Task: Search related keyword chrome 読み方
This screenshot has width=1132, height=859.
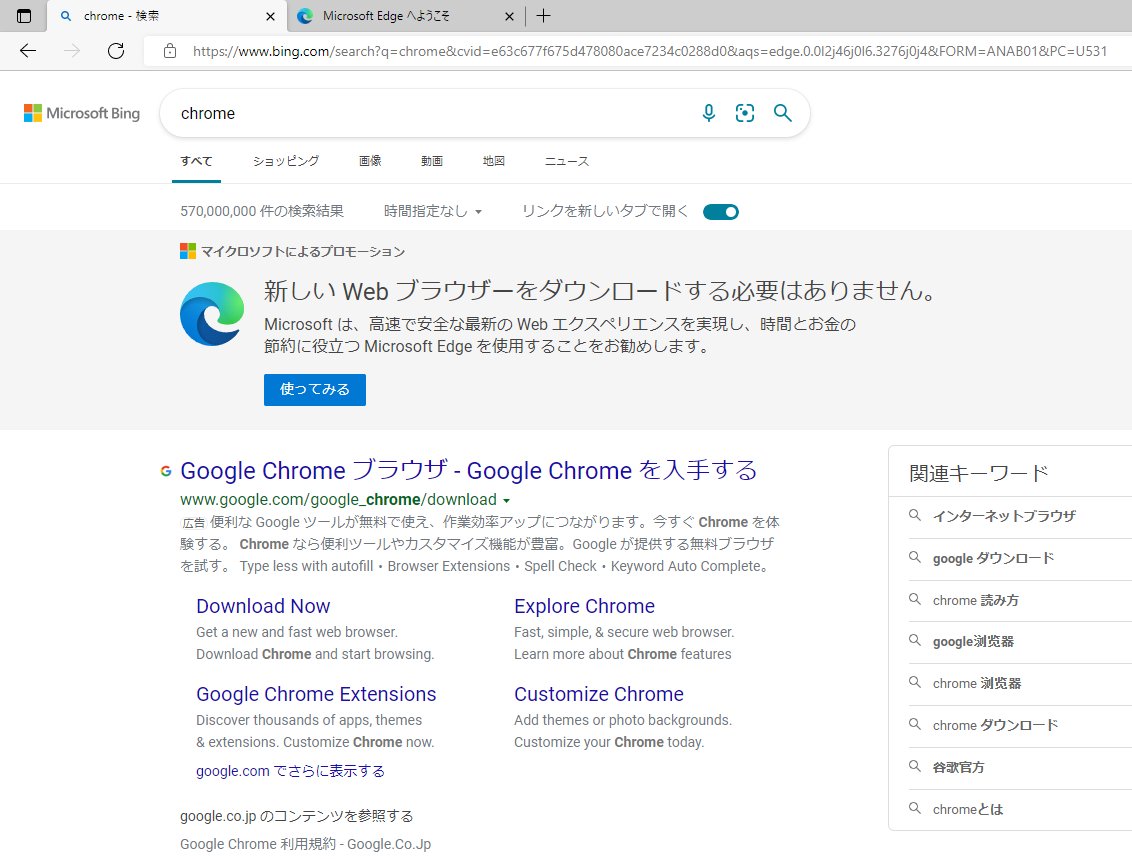Action: pos(975,600)
